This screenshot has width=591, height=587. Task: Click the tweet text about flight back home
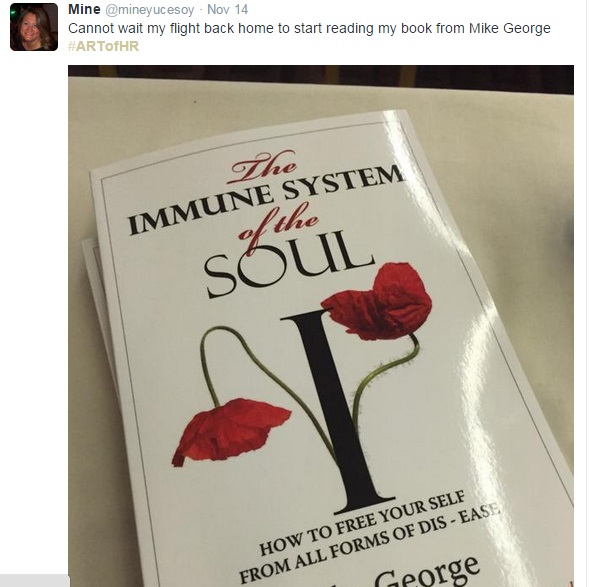[309, 28]
